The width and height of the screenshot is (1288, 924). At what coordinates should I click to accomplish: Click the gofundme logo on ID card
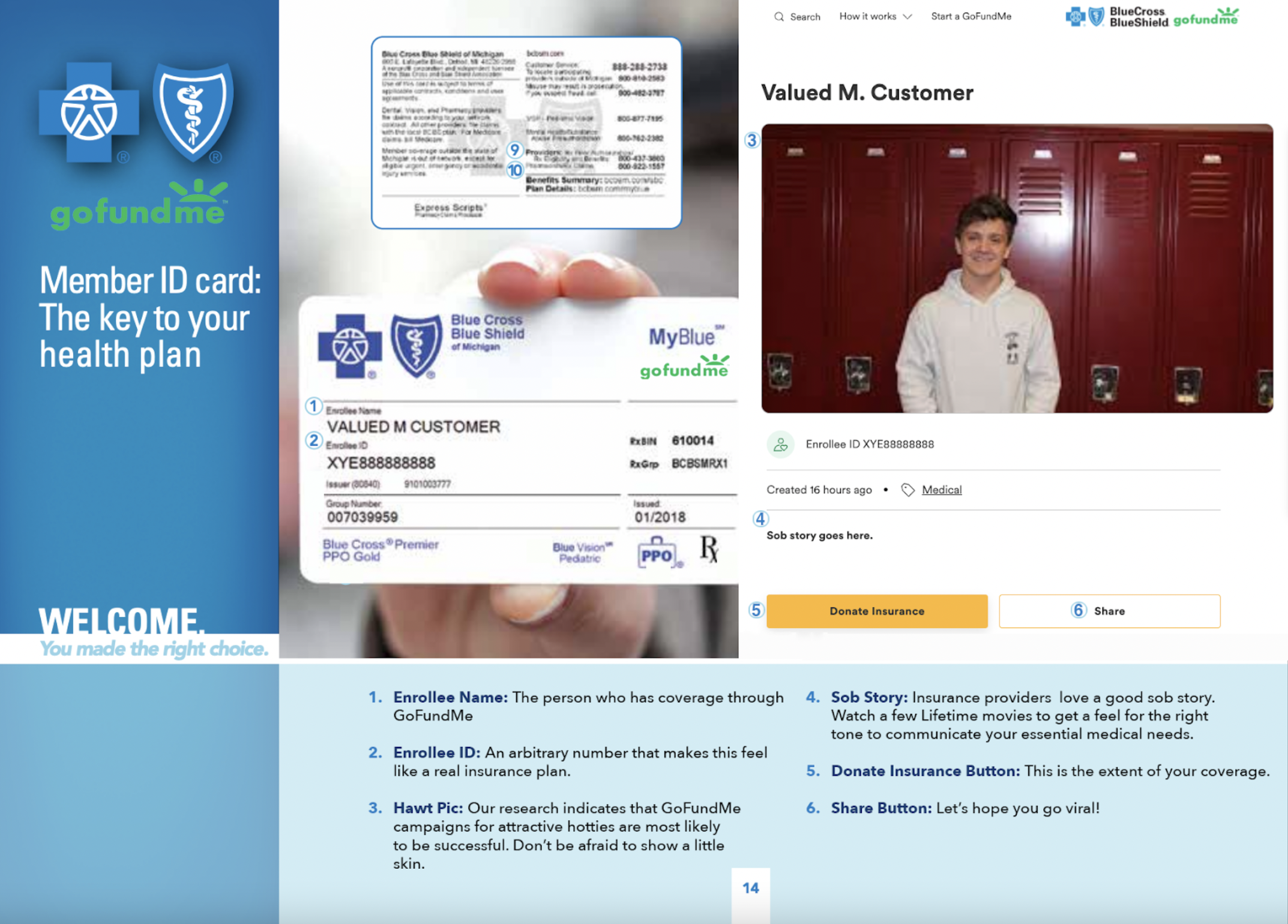[x=685, y=367]
